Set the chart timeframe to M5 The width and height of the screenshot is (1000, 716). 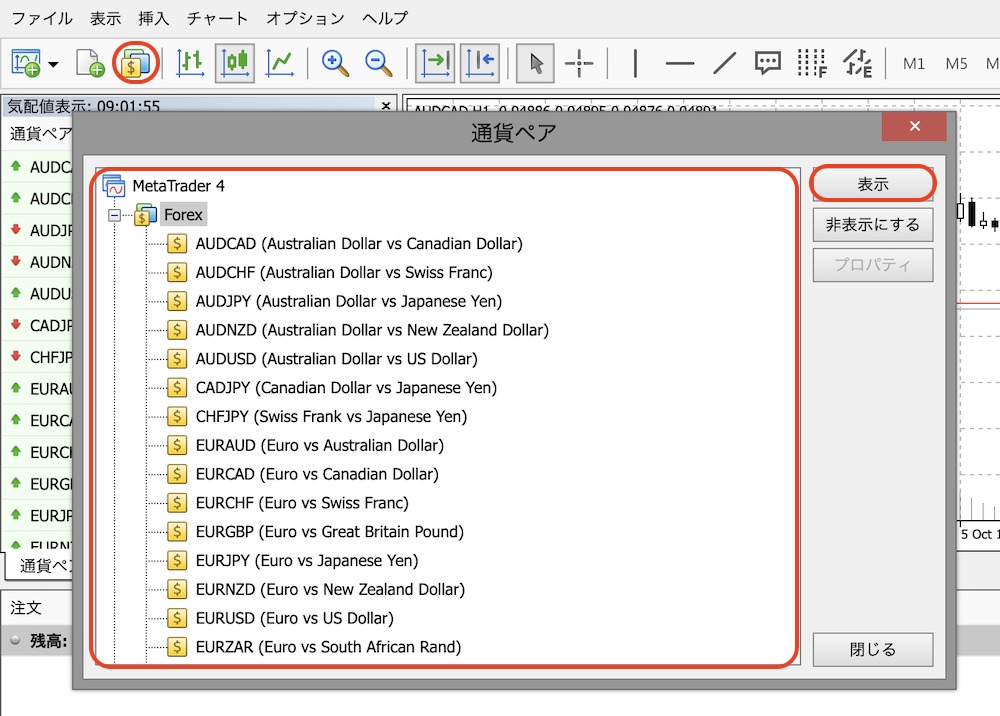[x=956, y=64]
